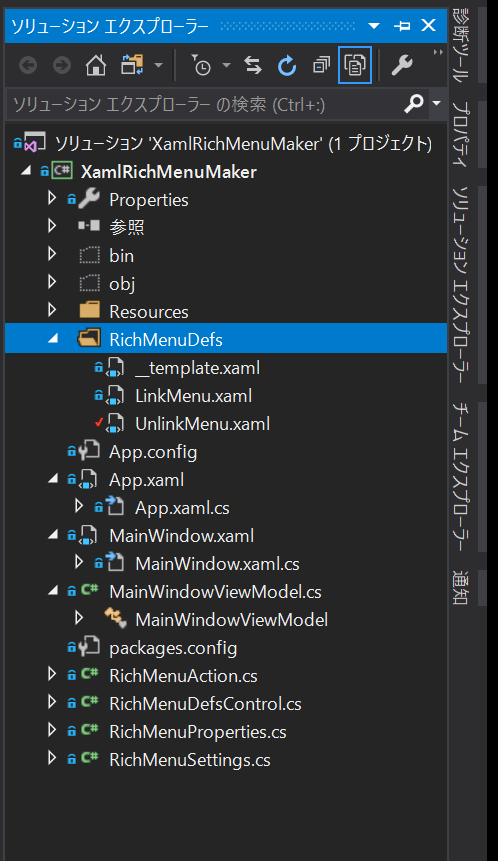Screen dimensions: 498x861
Task: Click the Forward navigation arrow in toolbar
Action: 62,66
